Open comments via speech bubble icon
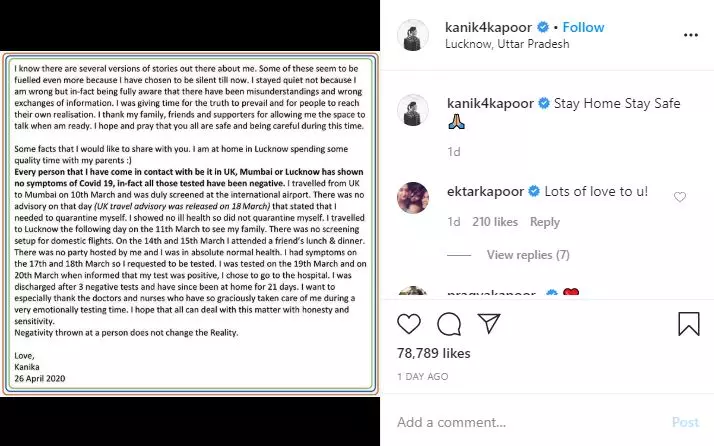714x446 pixels. pyautogui.click(x=449, y=324)
